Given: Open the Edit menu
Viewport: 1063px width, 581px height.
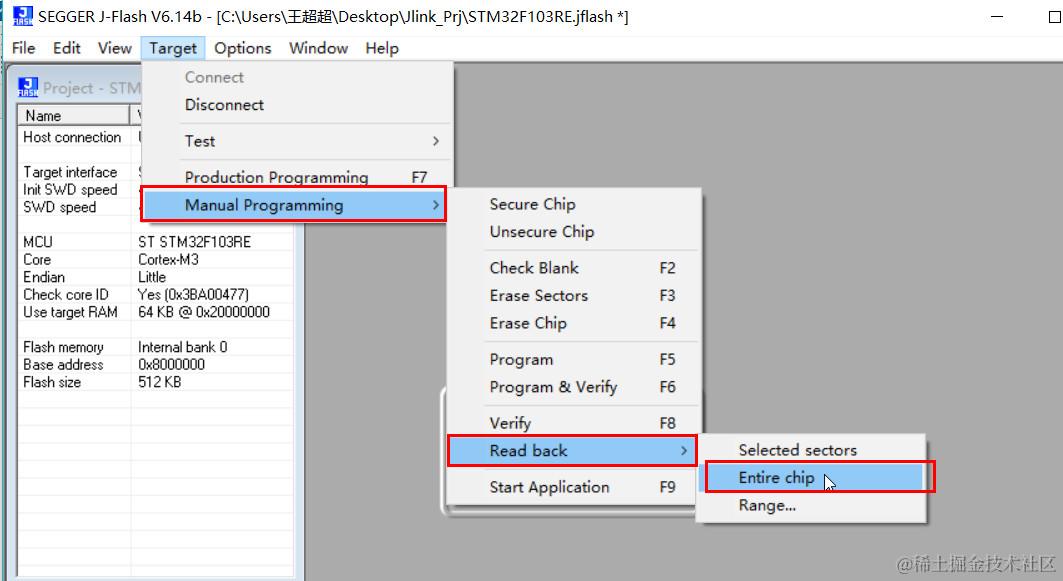Looking at the screenshot, I should coord(67,48).
